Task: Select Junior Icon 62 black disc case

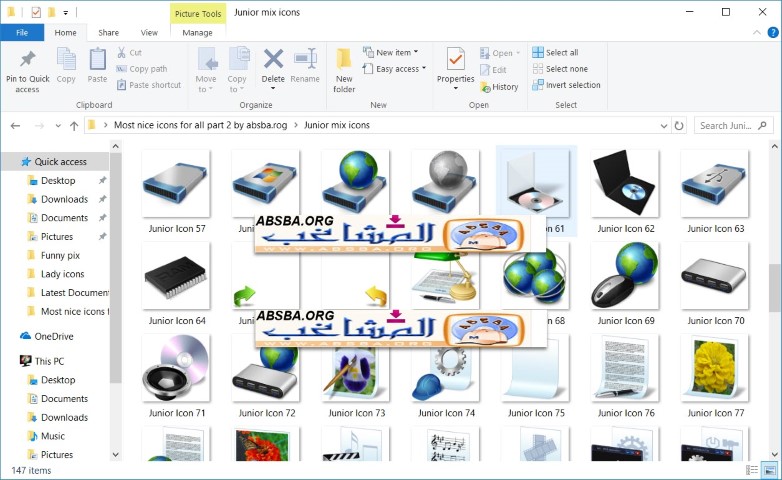Action: pyautogui.click(x=624, y=184)
